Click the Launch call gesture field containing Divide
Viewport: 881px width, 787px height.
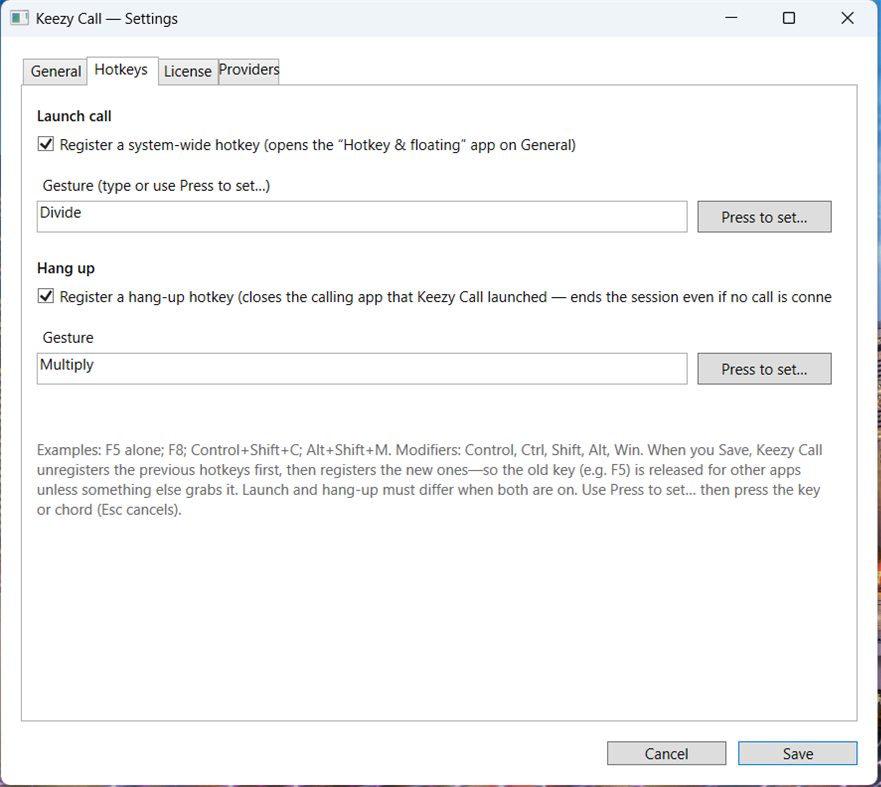tap(362, 216)
